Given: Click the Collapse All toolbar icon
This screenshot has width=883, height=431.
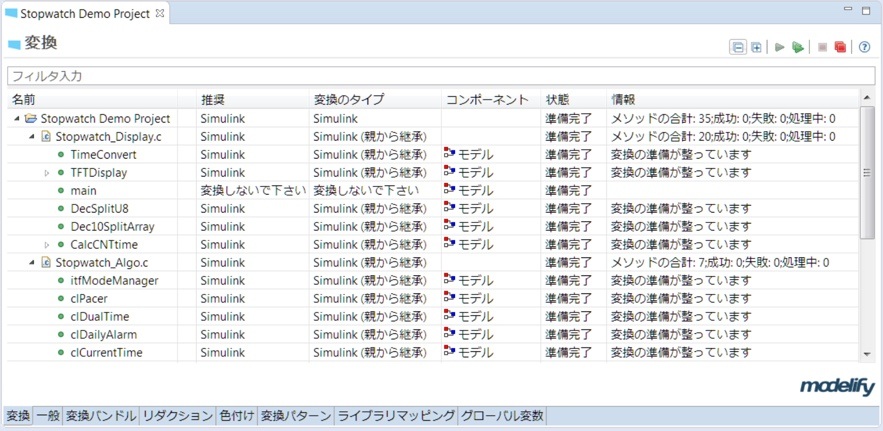Looking at the screenshot, I should tap(737, 47).
